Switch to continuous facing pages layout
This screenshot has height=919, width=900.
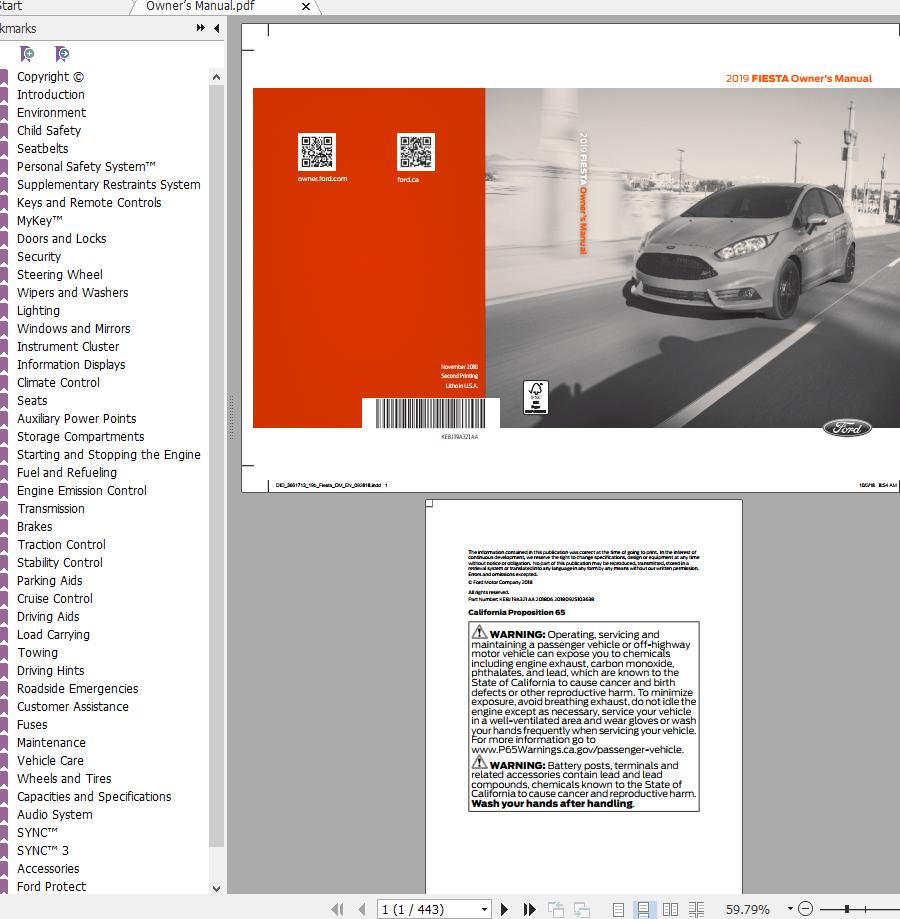(x=696, y=909)
